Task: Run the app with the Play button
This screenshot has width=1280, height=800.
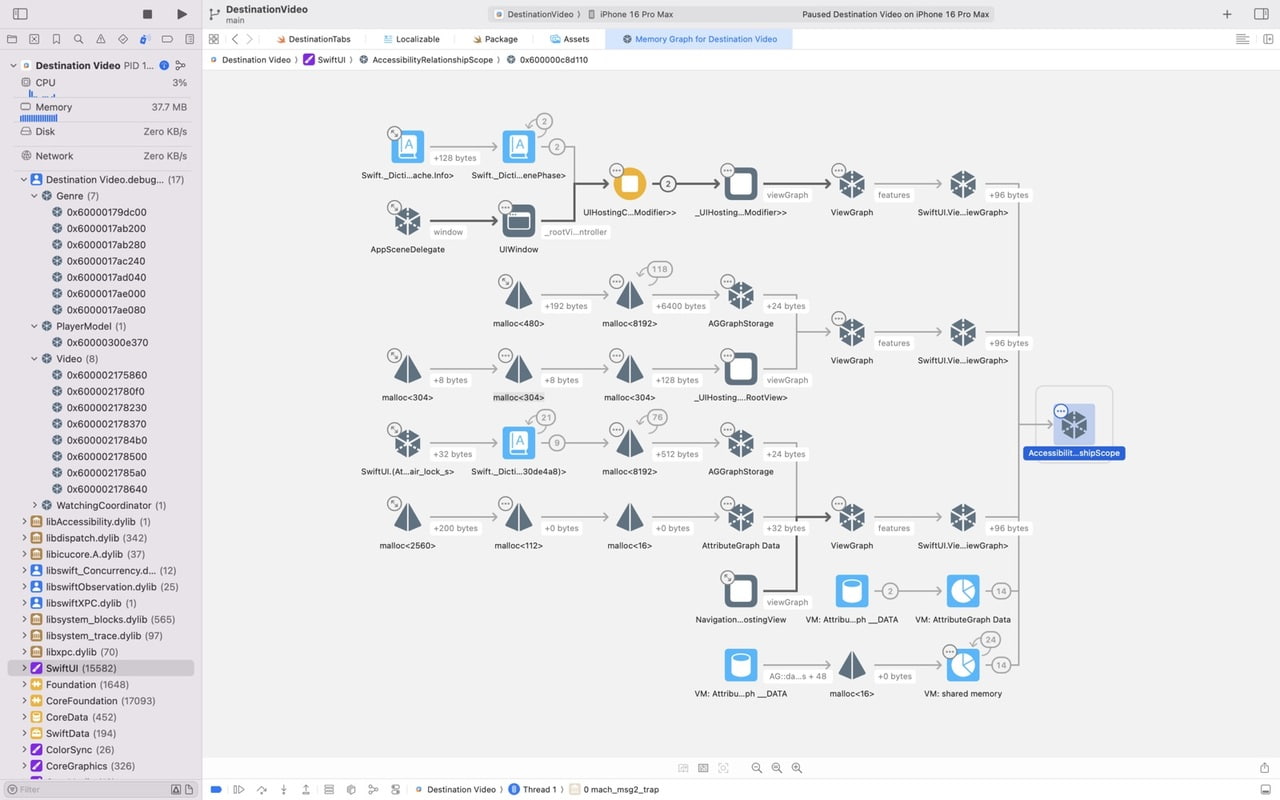Action: (x=182, y=14)
